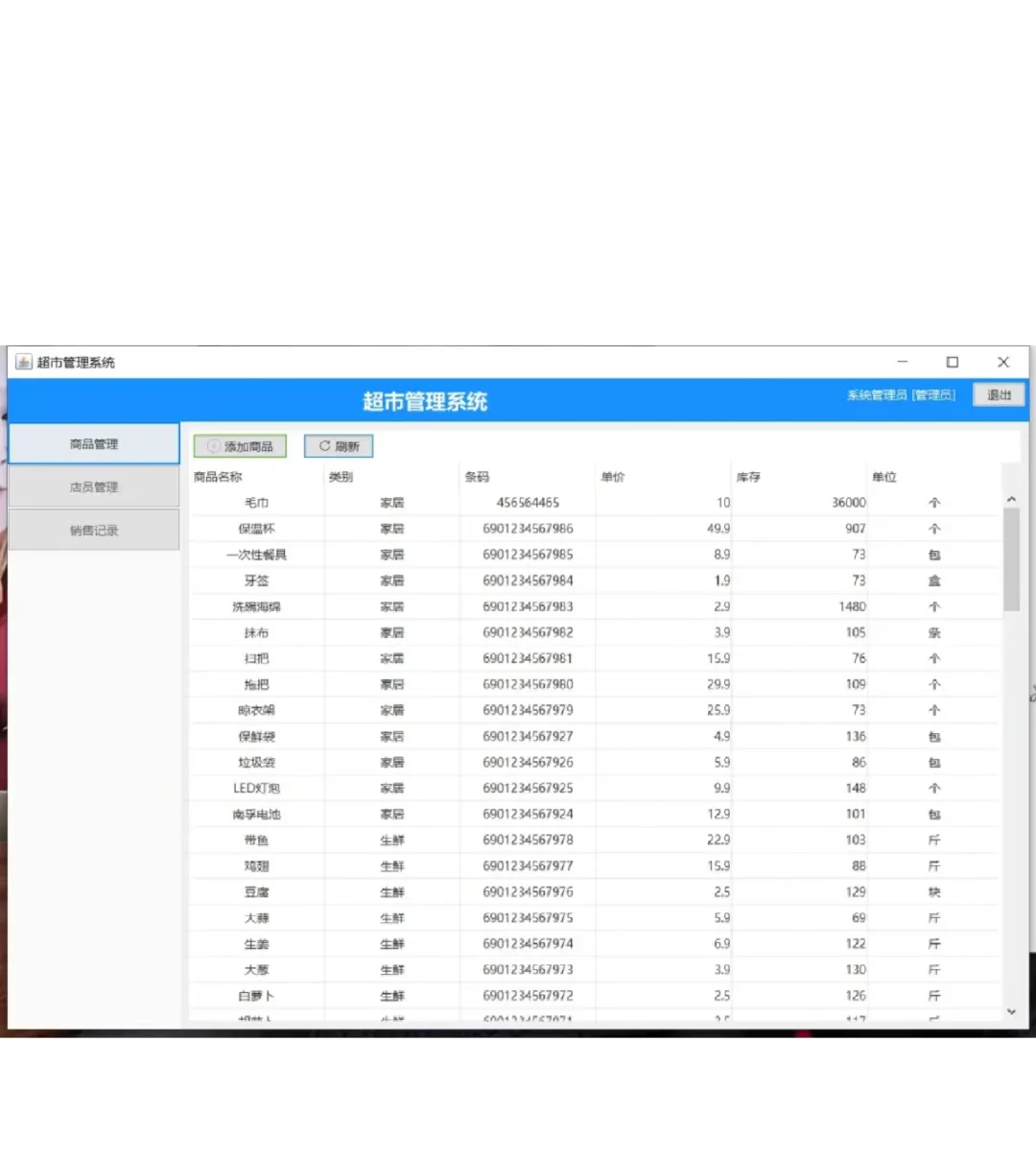Click the plus icon on 添加商品 button
This screenshot has height=1160, width=1036.
(x=213, y=446)
